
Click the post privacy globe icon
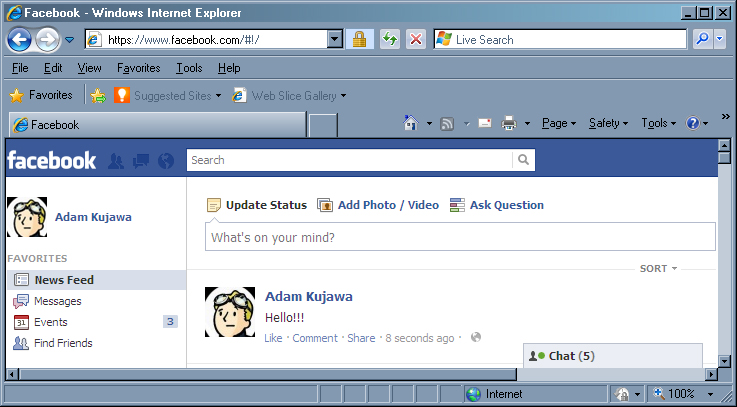(x=476, y=337)
